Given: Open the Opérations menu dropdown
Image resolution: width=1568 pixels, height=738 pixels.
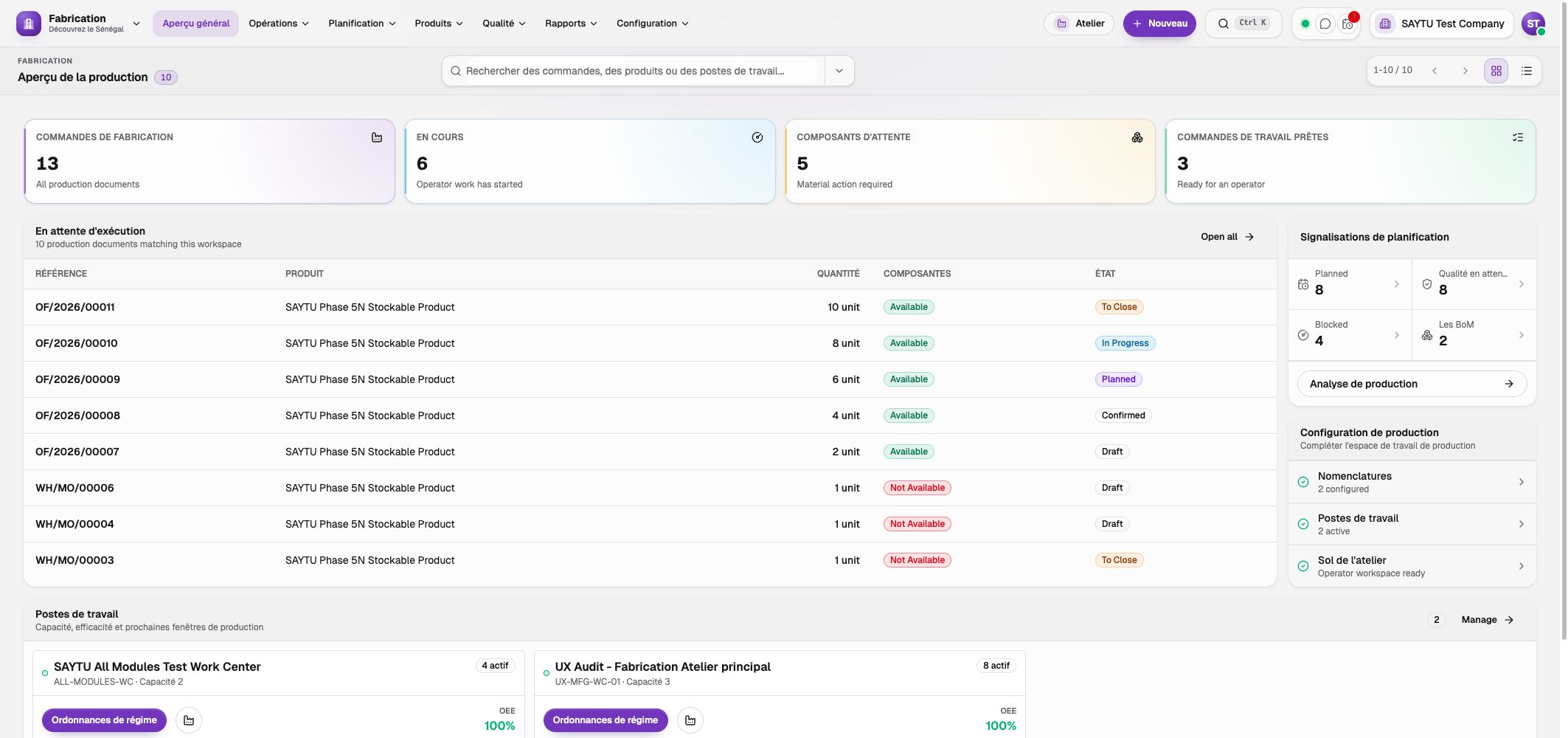Looking at the screenshot, I should tap(279, 24).
